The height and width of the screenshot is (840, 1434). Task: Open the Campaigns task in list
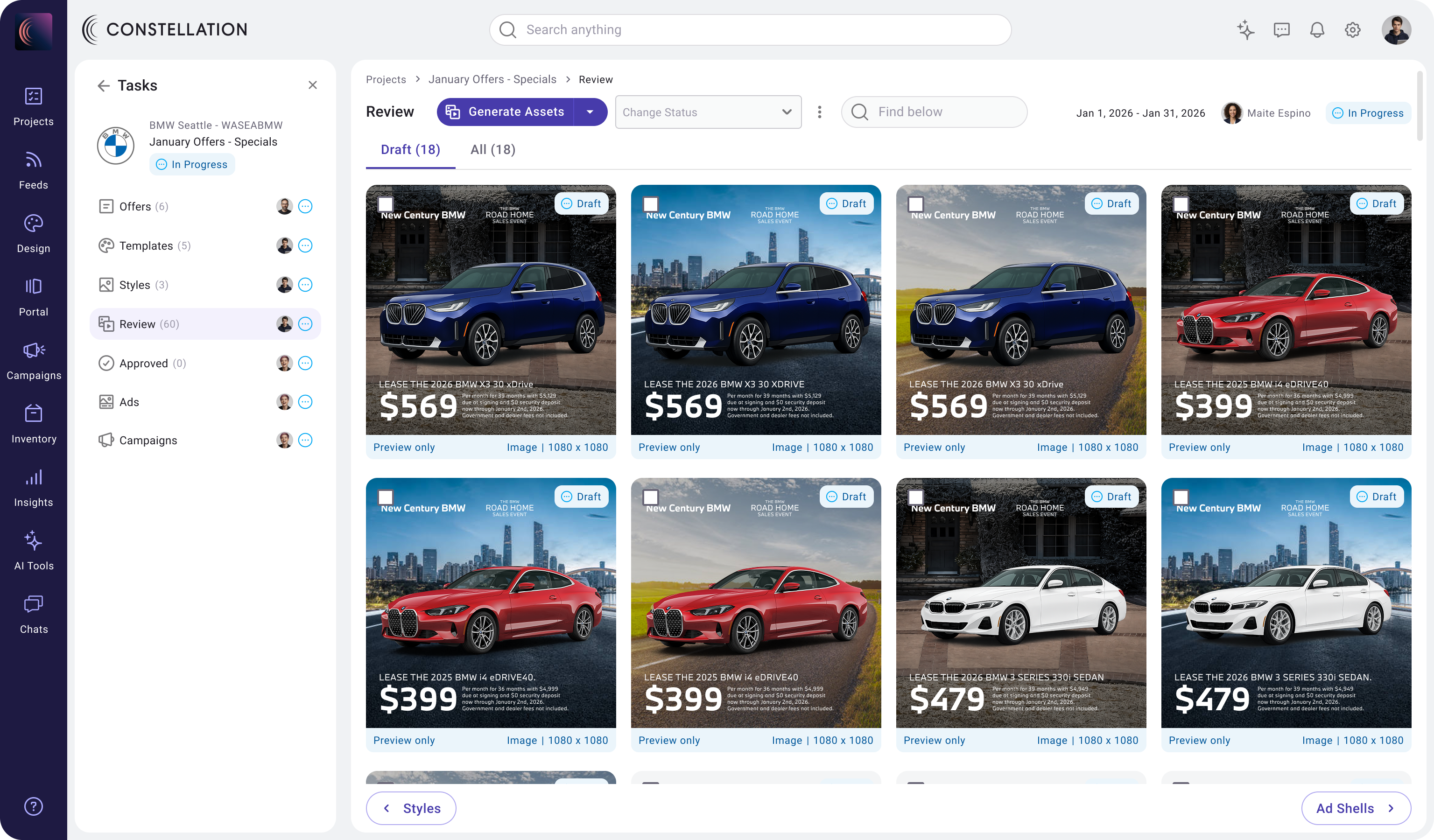[205, 440]
